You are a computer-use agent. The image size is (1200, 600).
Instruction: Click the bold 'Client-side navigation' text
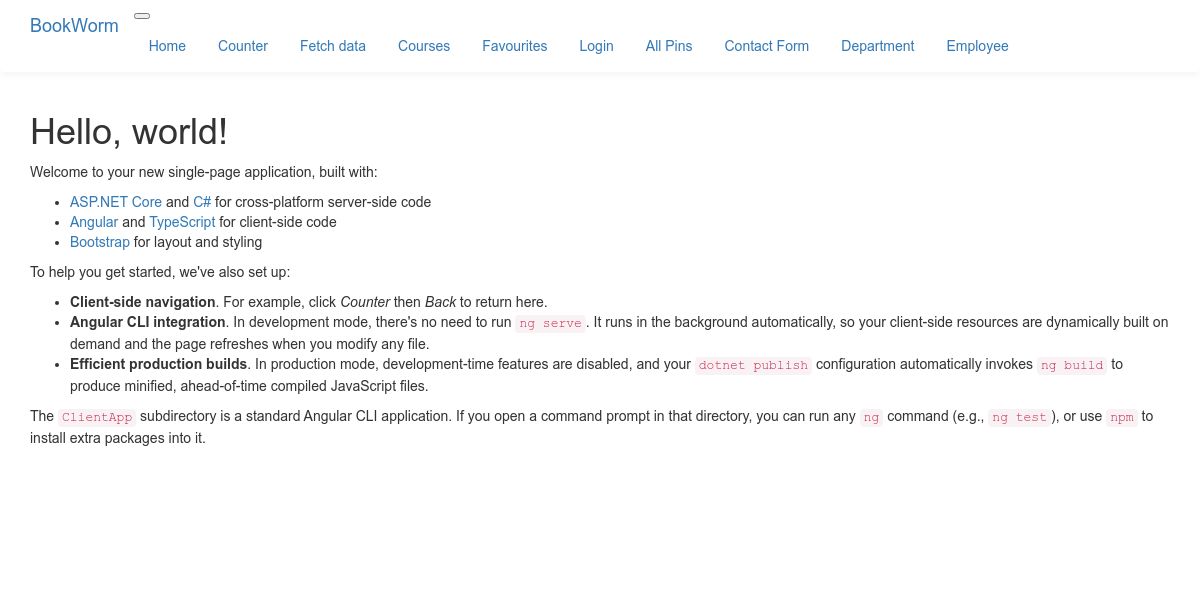[x=143, y=302]
